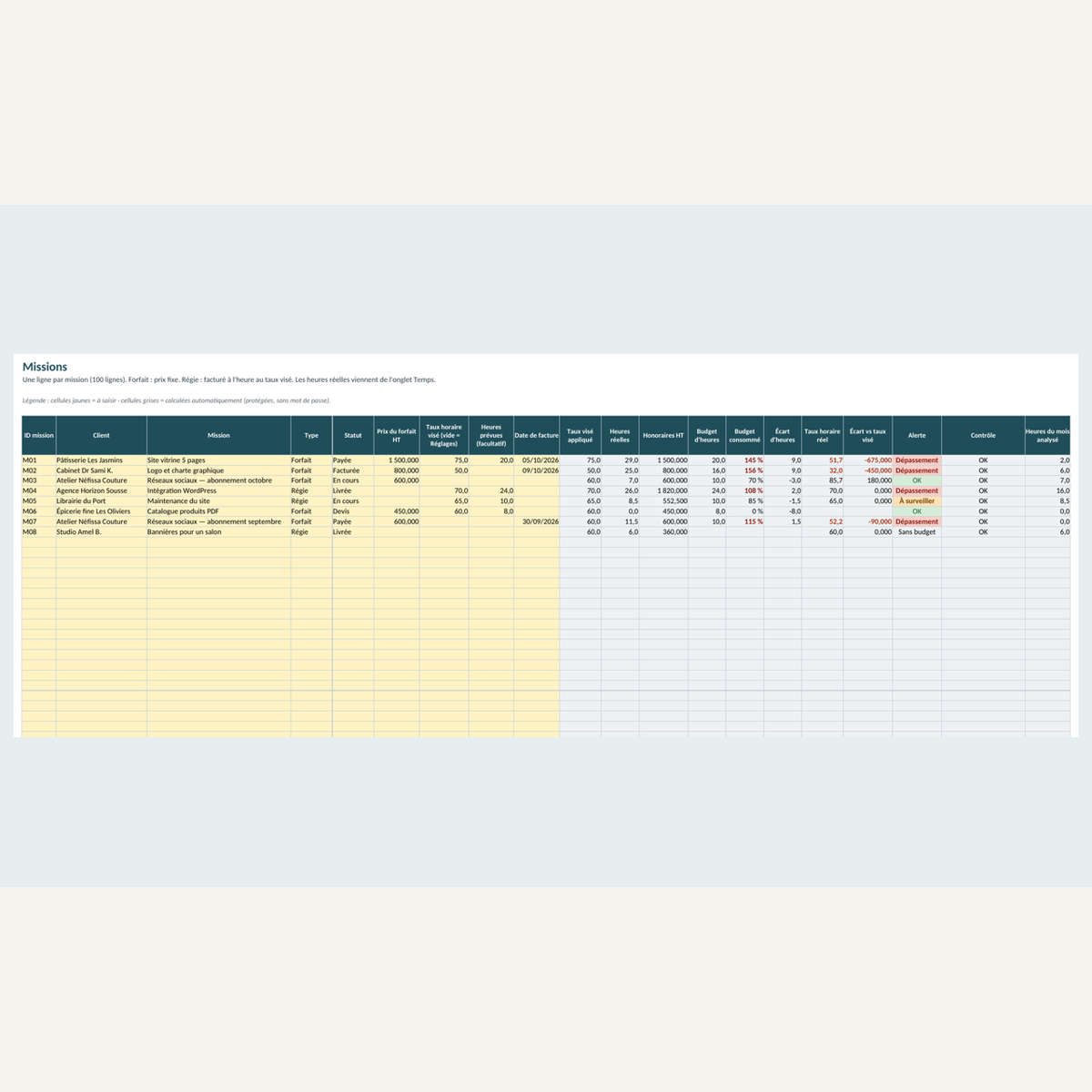Image resolution: width=1092 pixels, height=1092 pixels.
Task: Select the '108 %' budget consumed cell
Action: pos(744,490)
